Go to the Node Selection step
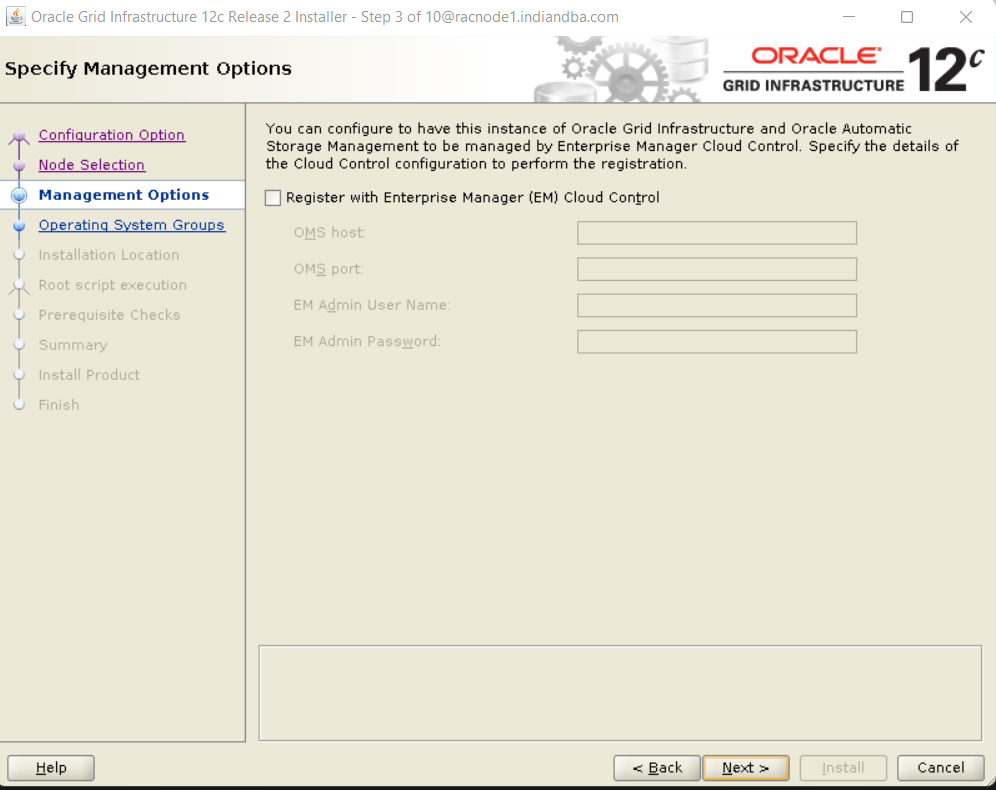 click(x=91, y=165)
